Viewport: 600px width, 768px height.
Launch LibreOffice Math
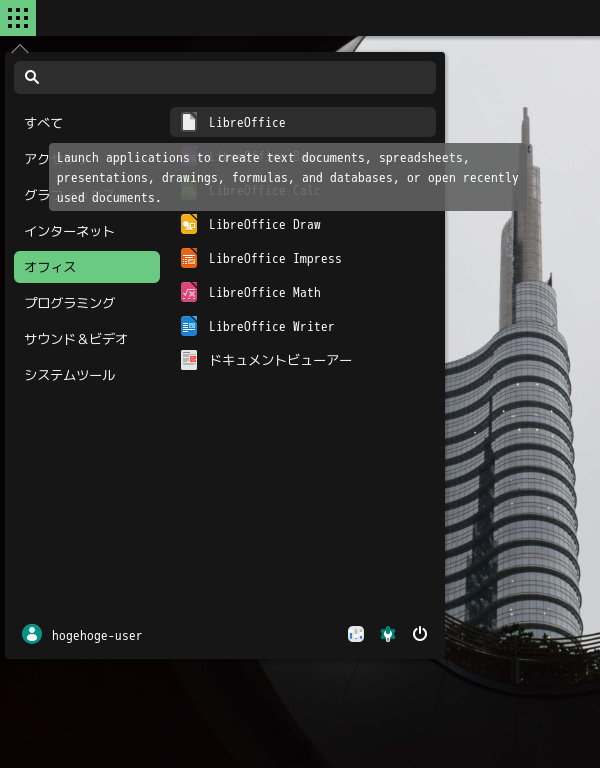coord(303,292)
